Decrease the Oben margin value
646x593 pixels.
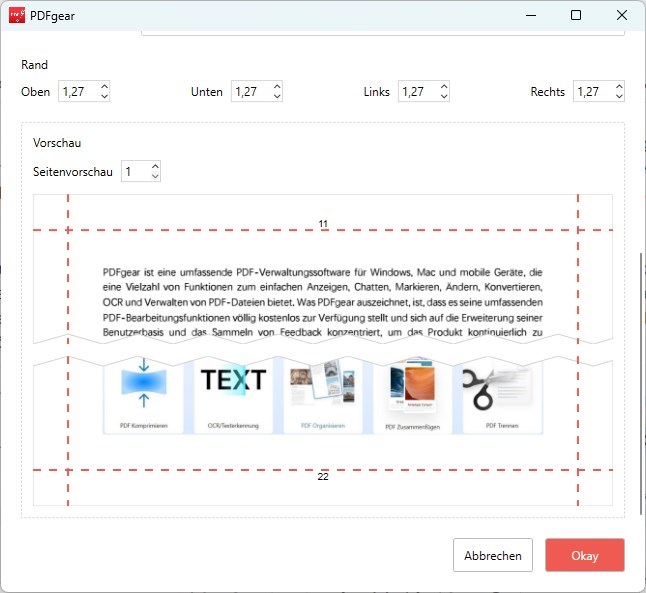(104, 96)
